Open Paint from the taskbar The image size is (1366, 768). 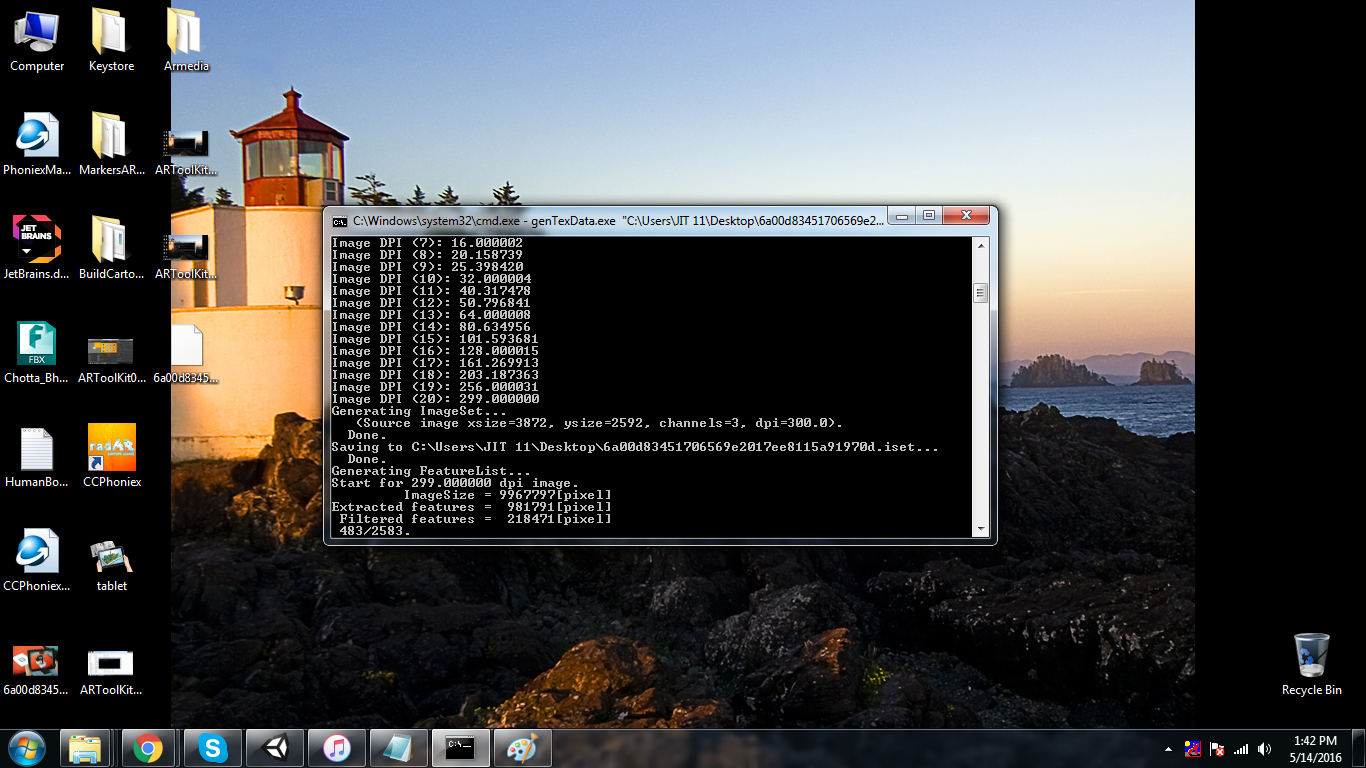tap(522, 747)
